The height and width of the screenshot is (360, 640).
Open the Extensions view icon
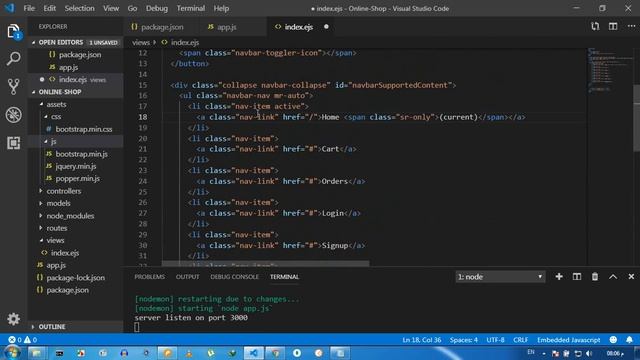pos(13,142)
